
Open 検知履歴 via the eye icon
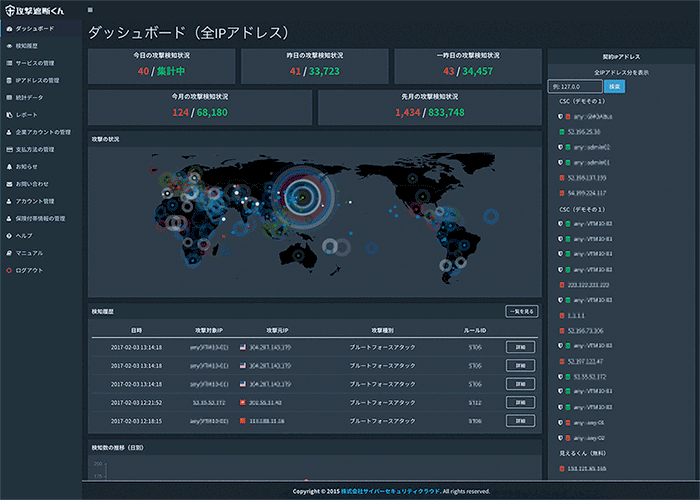pos(9,46)
